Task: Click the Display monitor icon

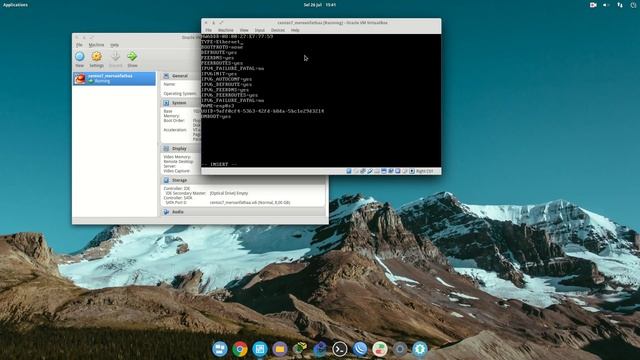Action: (x=166, y=149)
